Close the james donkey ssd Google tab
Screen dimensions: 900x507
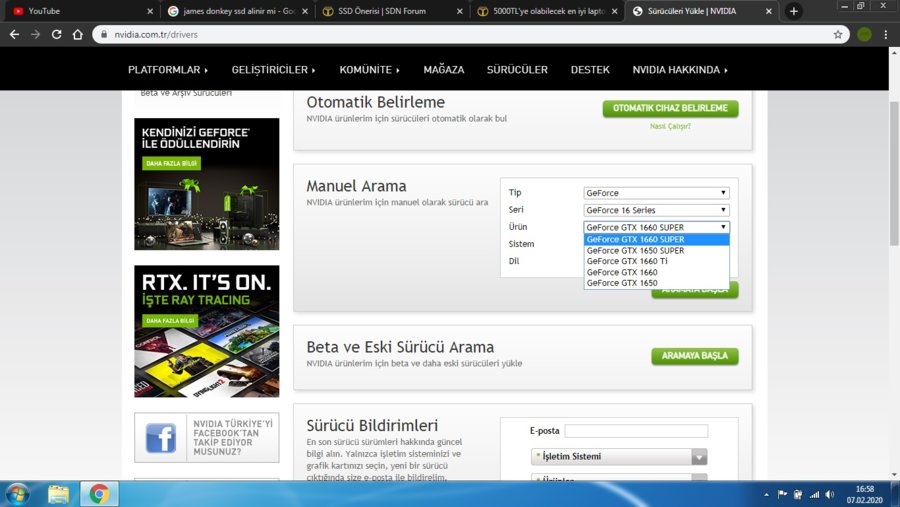click(305, 11)
